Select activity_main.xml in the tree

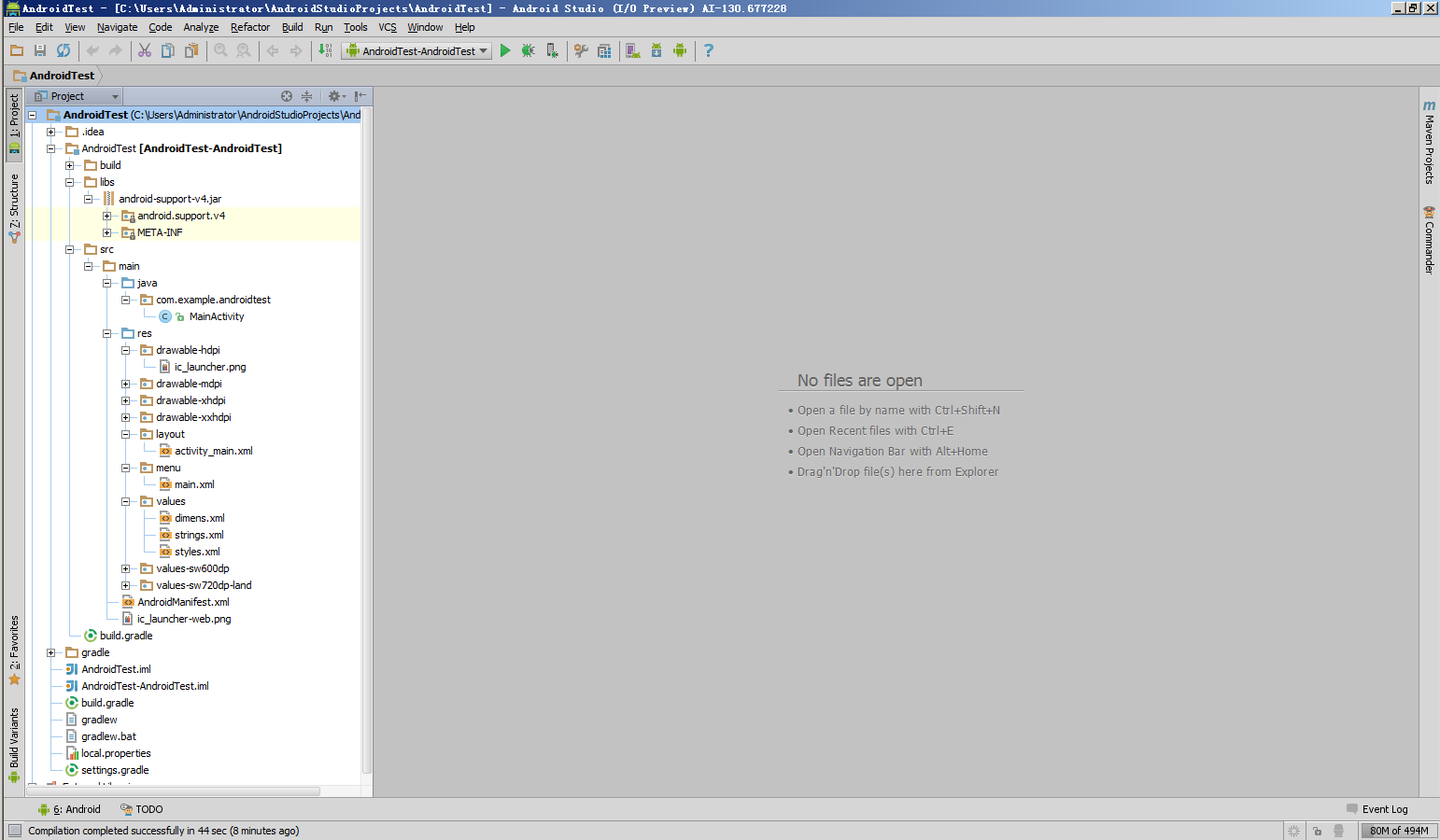(213, 451)
